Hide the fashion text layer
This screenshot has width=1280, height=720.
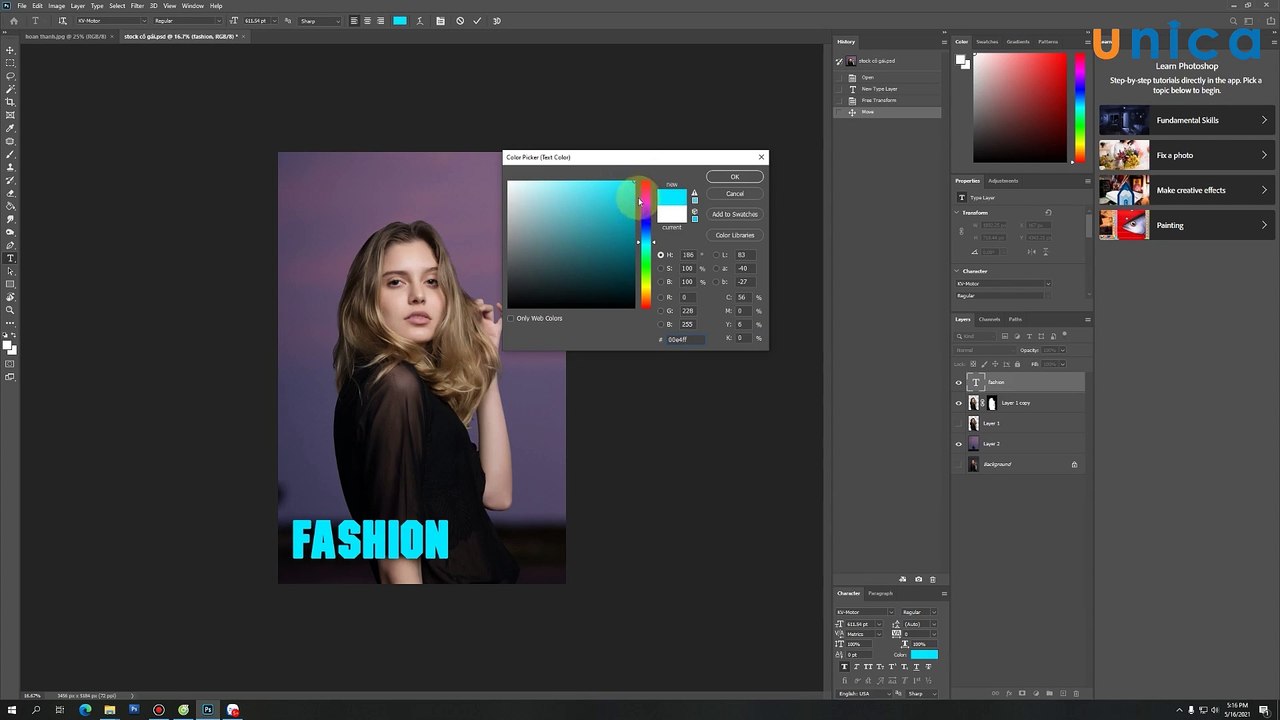(959, 382)
